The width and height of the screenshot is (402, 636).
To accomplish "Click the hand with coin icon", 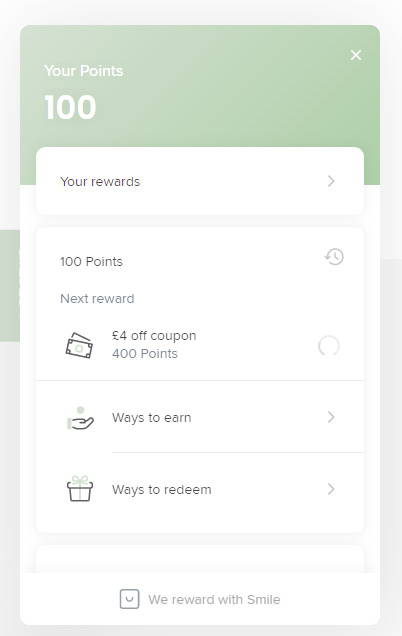I will click(80, 418).
